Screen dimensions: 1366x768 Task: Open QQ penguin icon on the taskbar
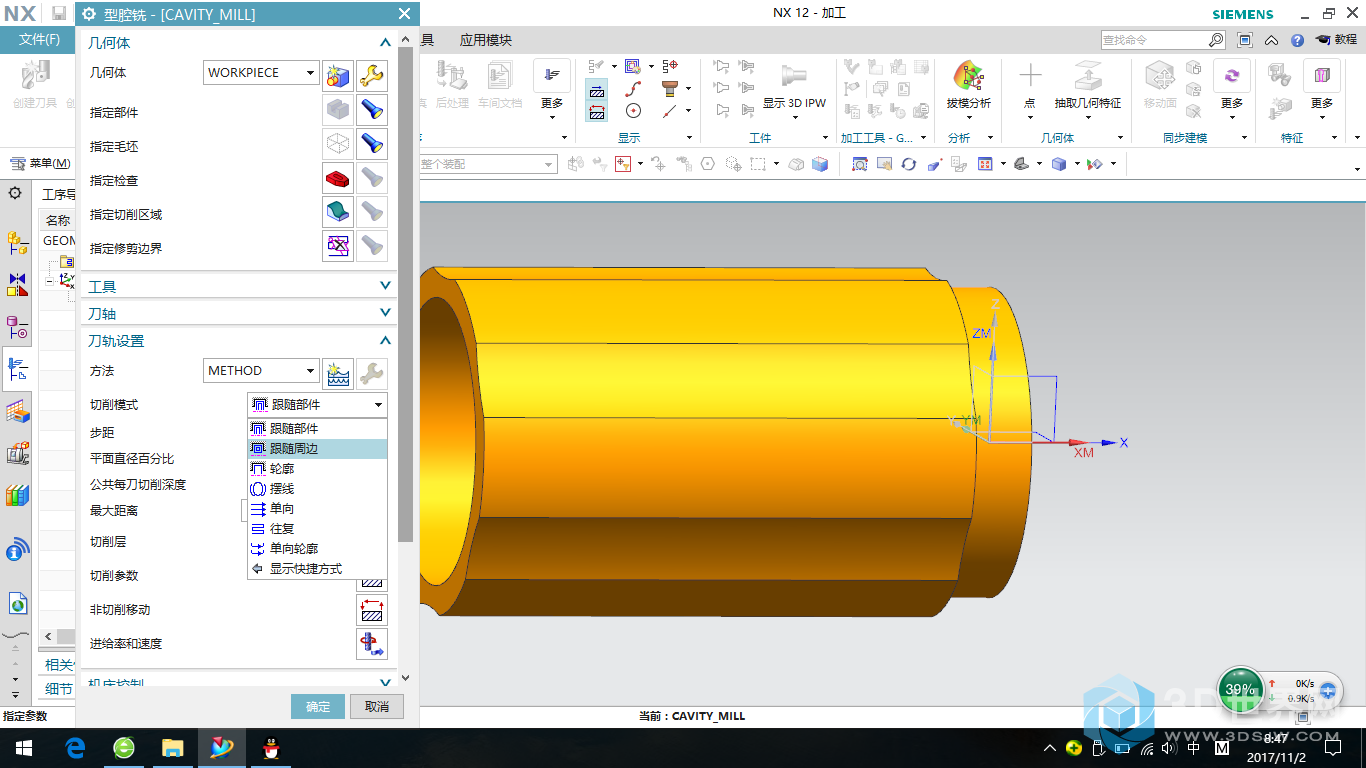click(270, 747)
